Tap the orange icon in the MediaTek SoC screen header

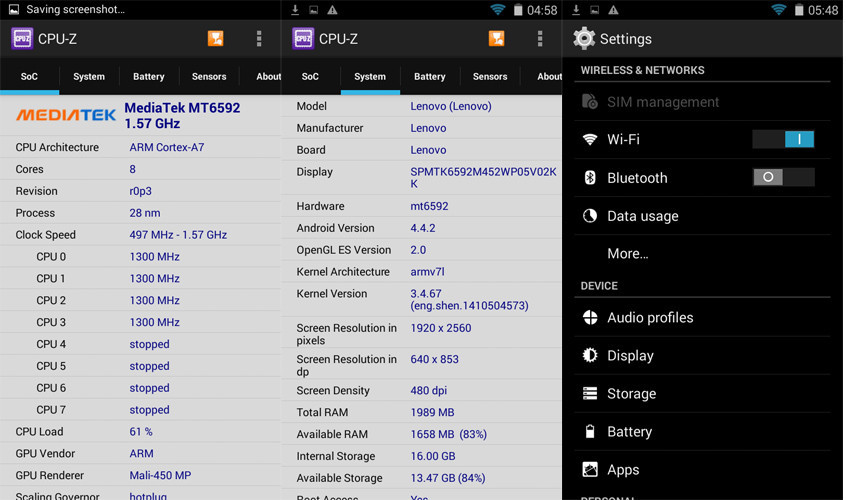[215, 39]
